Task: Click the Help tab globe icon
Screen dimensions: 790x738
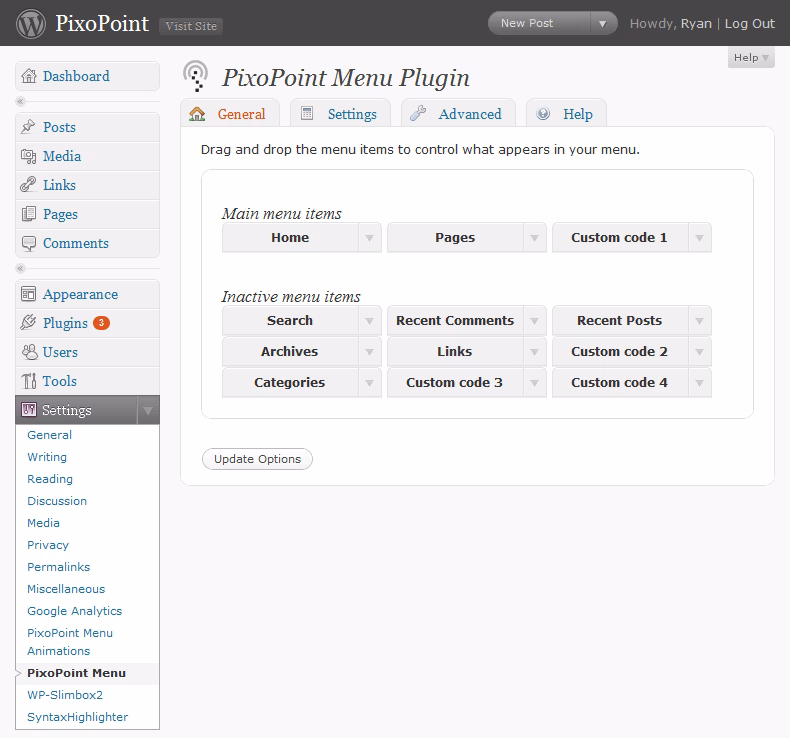Action: click(543, 113)
